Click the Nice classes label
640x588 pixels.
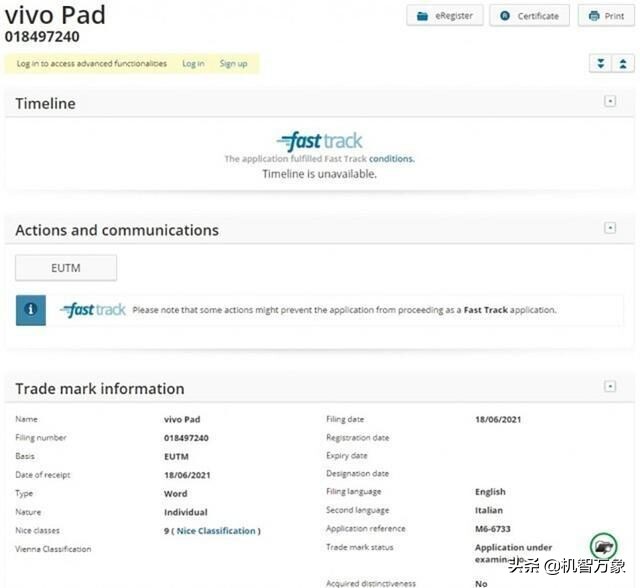point(38,530)
